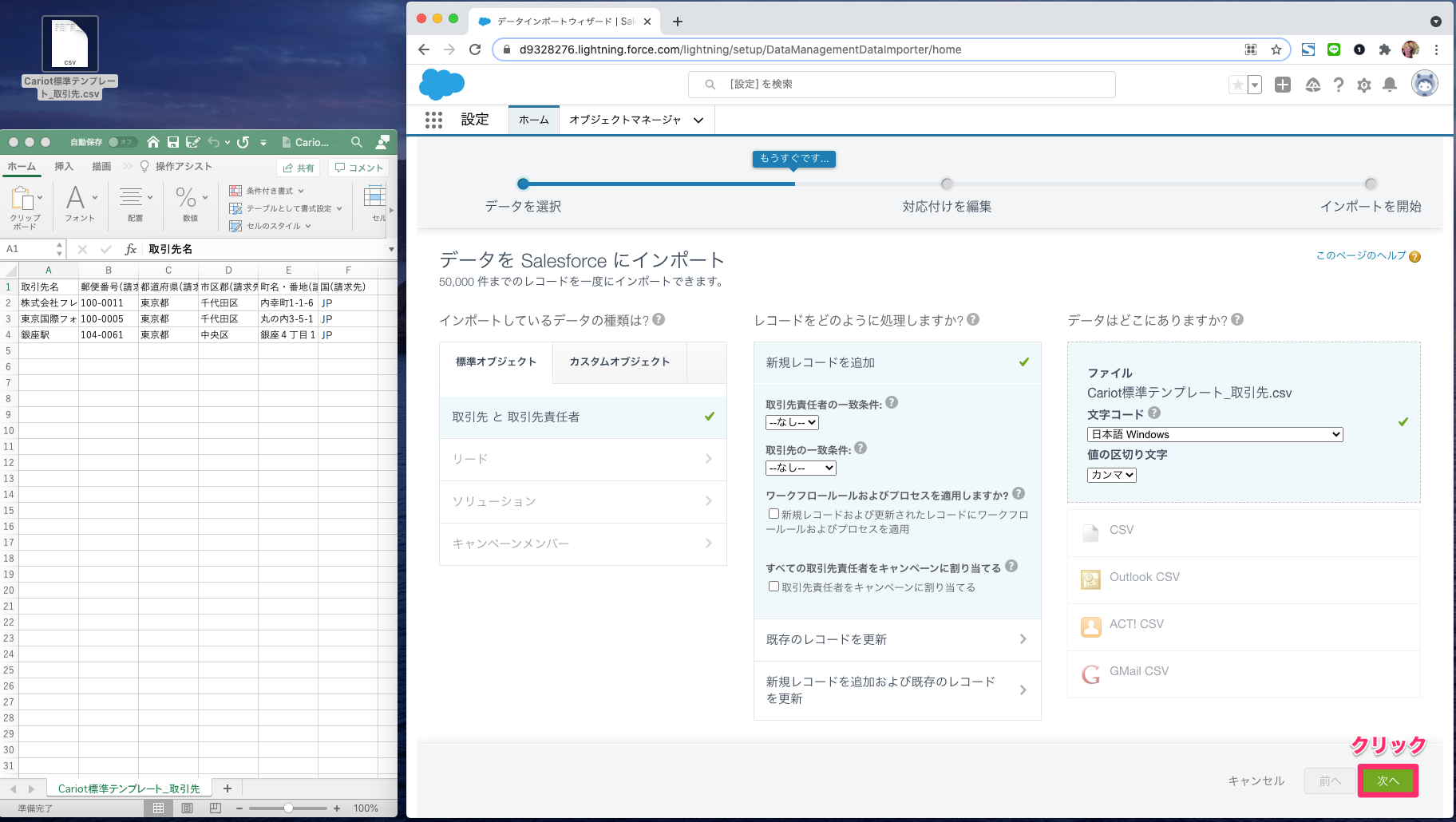The height and width of the screenshot is (822, 1456).
Task: Open the Excel 描画 ribbon tab
Action: 101,166
